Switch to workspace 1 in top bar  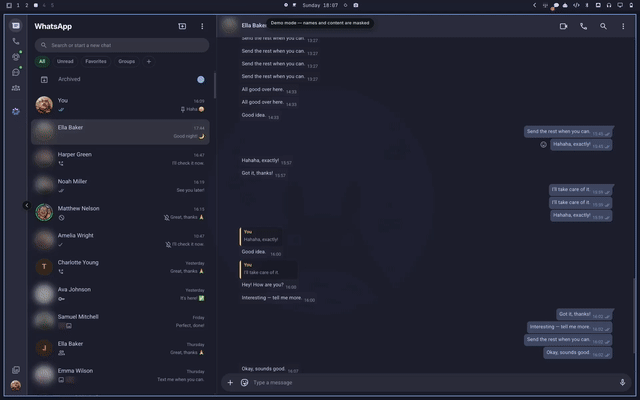click(x=18, y=5)
